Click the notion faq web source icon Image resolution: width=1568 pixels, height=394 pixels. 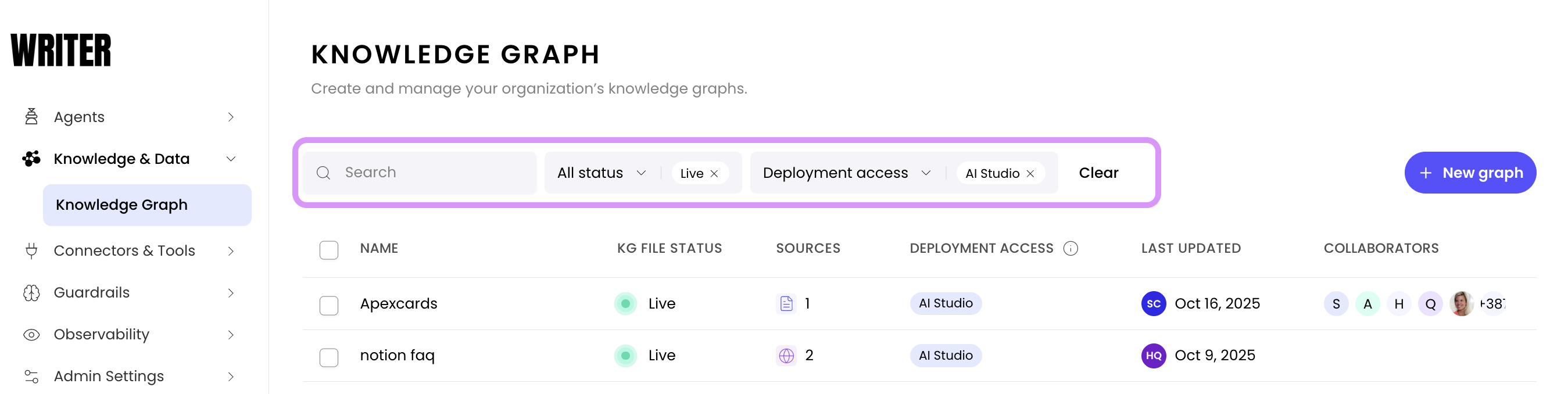[786, 356]
